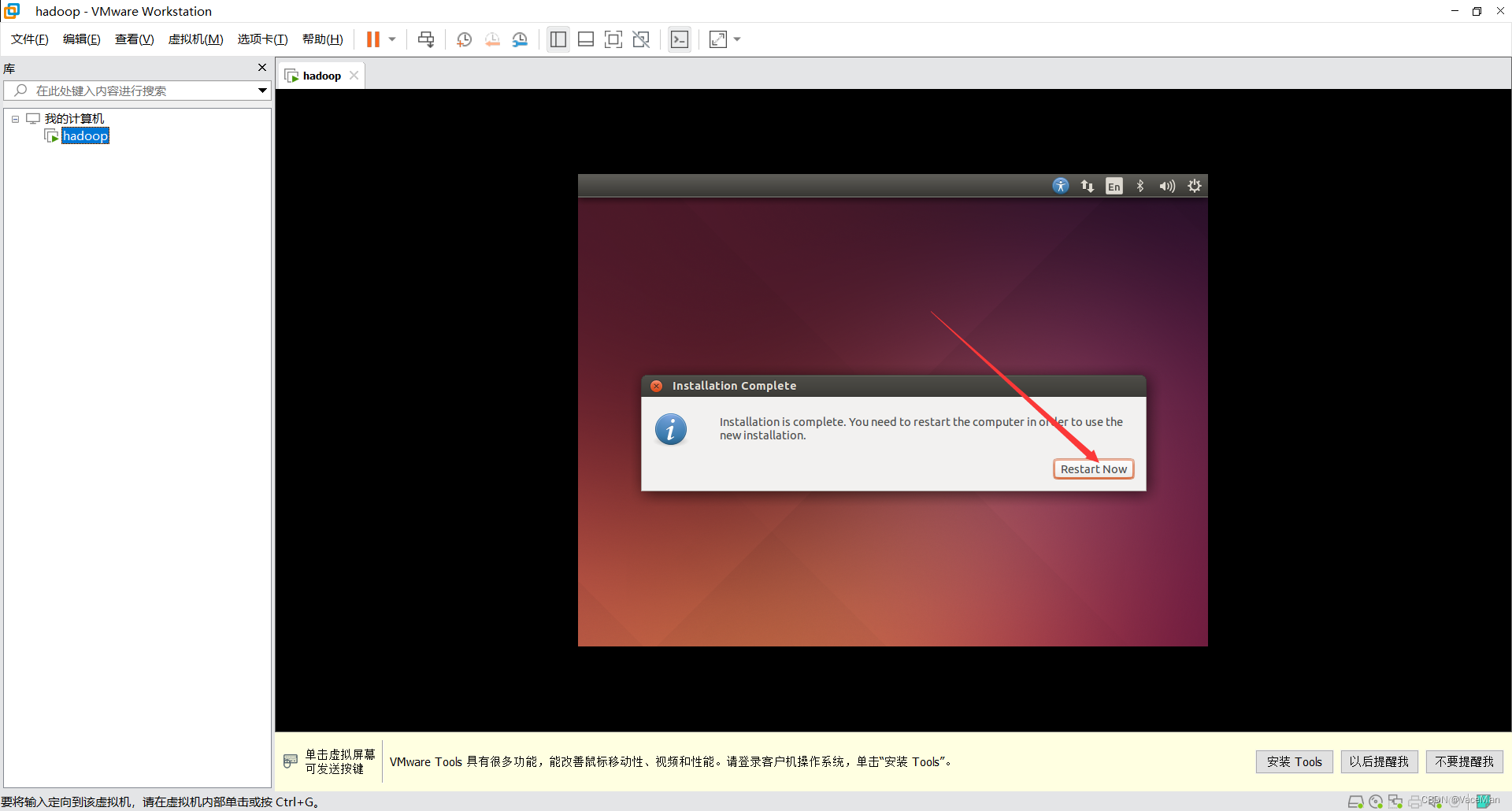Click the CD/DVD status icon
Screen dimensions: 1512x811
pyautogui.click(x=1376, y=802)
